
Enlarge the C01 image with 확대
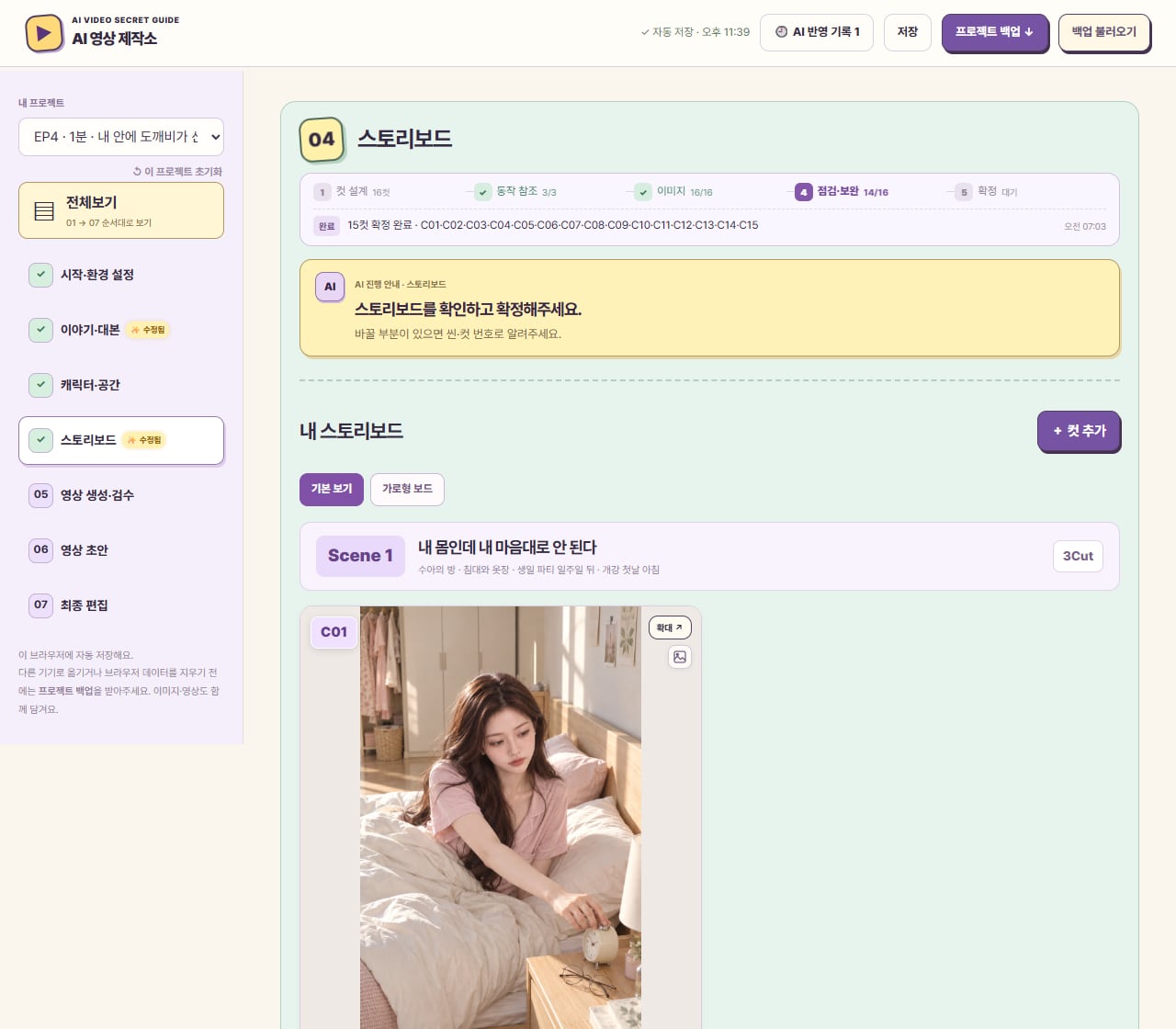click(x=670, y=628)
